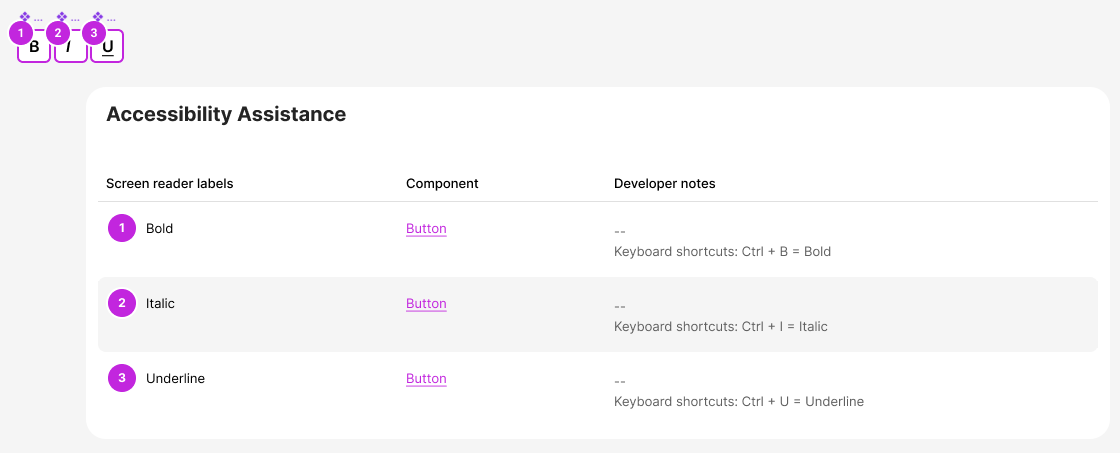The image size is (1120, 453).
Task: Click the "Screen reader labels" column header
Action: pos(170,184)
